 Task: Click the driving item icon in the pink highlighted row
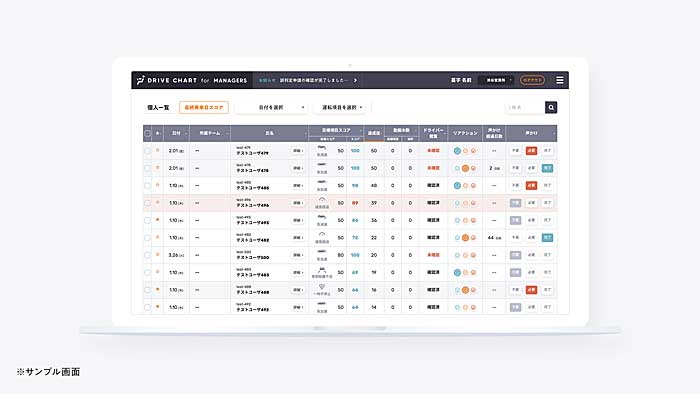pos(322,200)
